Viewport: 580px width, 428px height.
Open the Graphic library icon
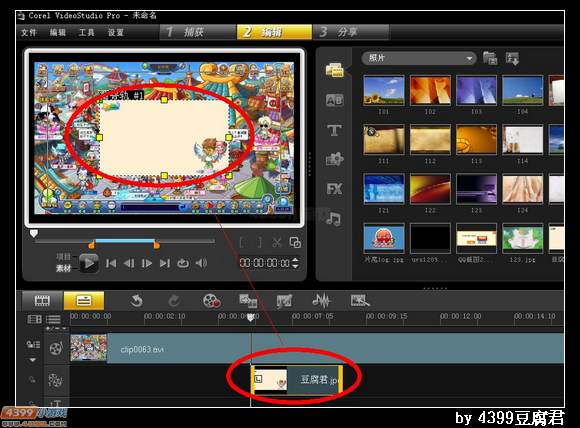[x=334, y=159]
